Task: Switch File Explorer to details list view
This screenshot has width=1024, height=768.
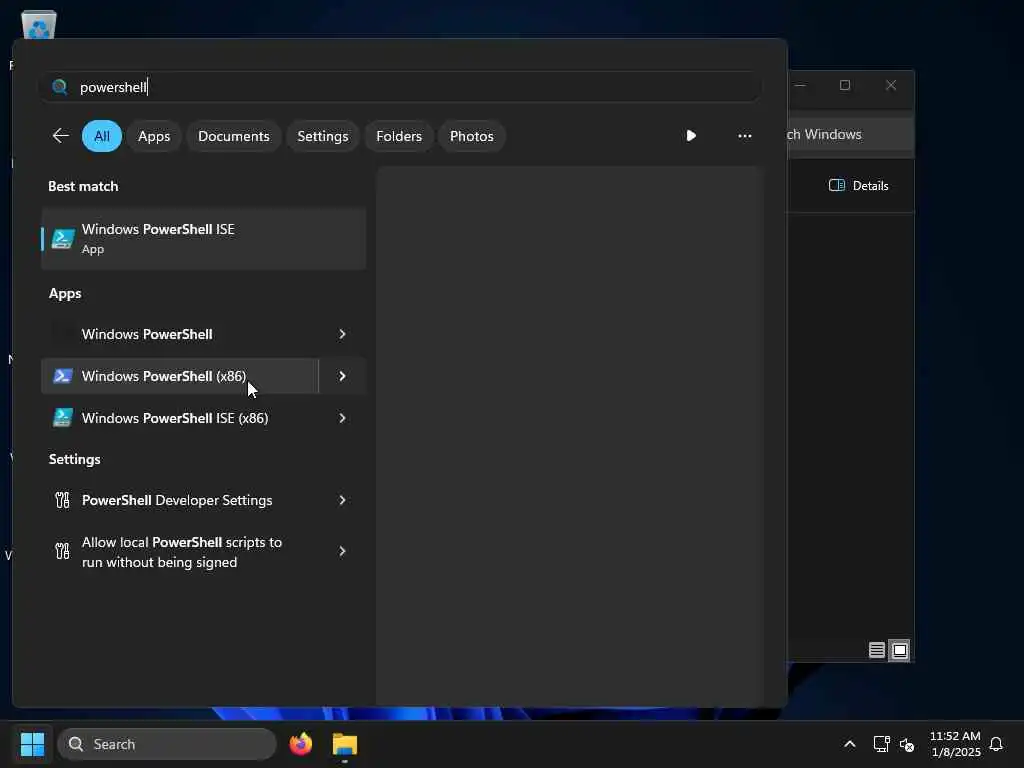Action: (876, 650)
